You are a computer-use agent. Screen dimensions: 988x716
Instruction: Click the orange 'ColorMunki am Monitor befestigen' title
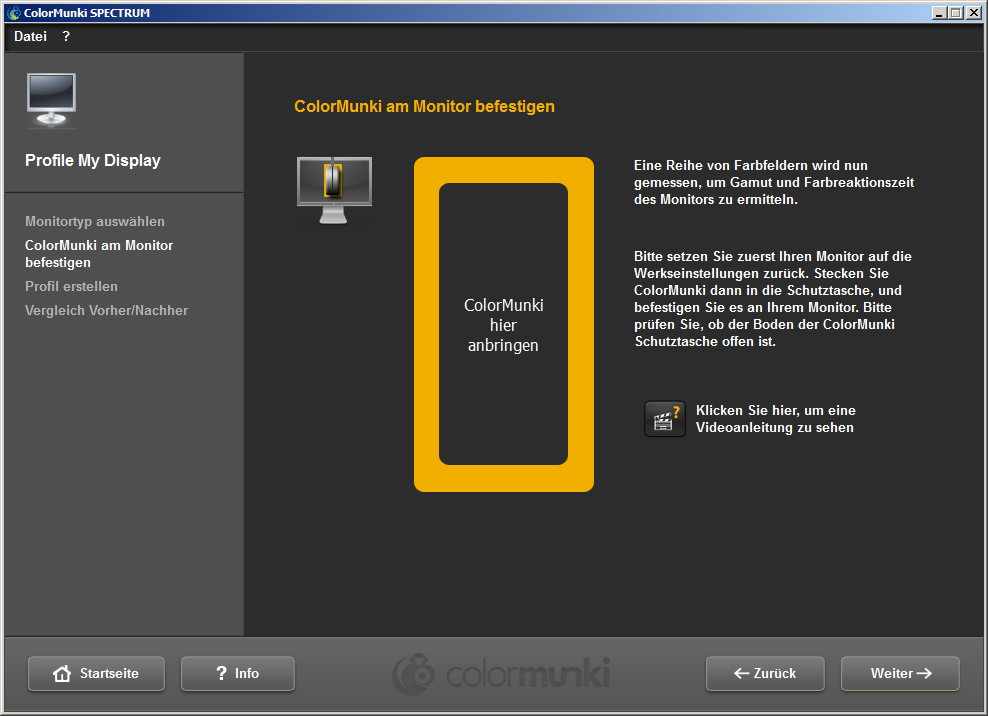point(424,106)
